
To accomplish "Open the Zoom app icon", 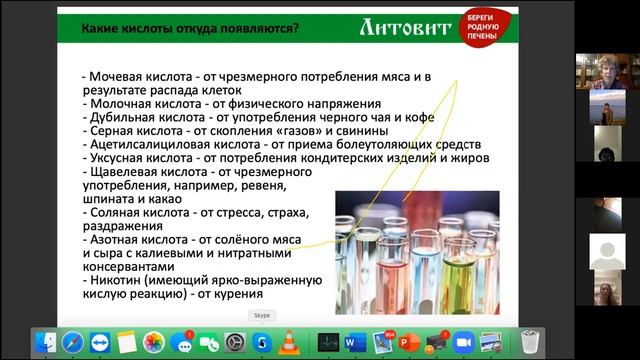I will [463, 342].
